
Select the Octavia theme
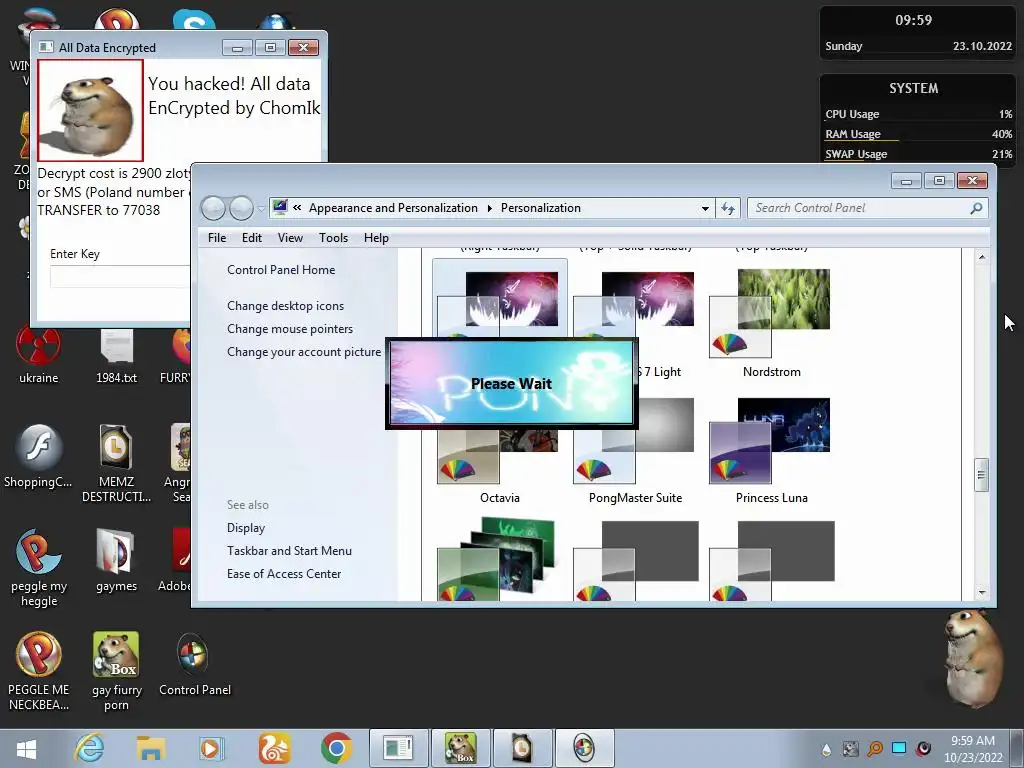click(x=500, y=464)
